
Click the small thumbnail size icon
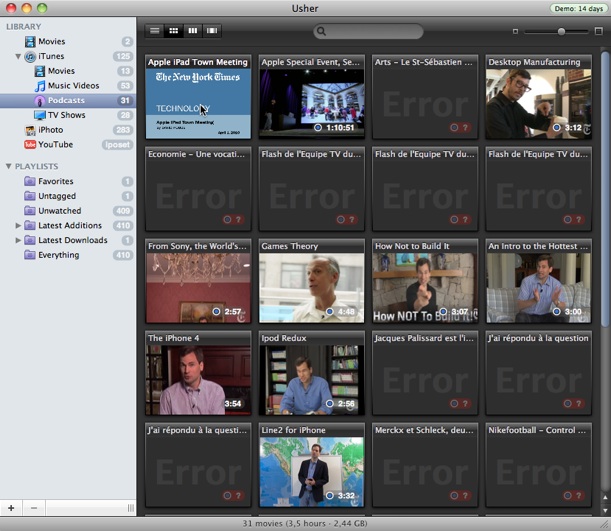click(515, 31)
